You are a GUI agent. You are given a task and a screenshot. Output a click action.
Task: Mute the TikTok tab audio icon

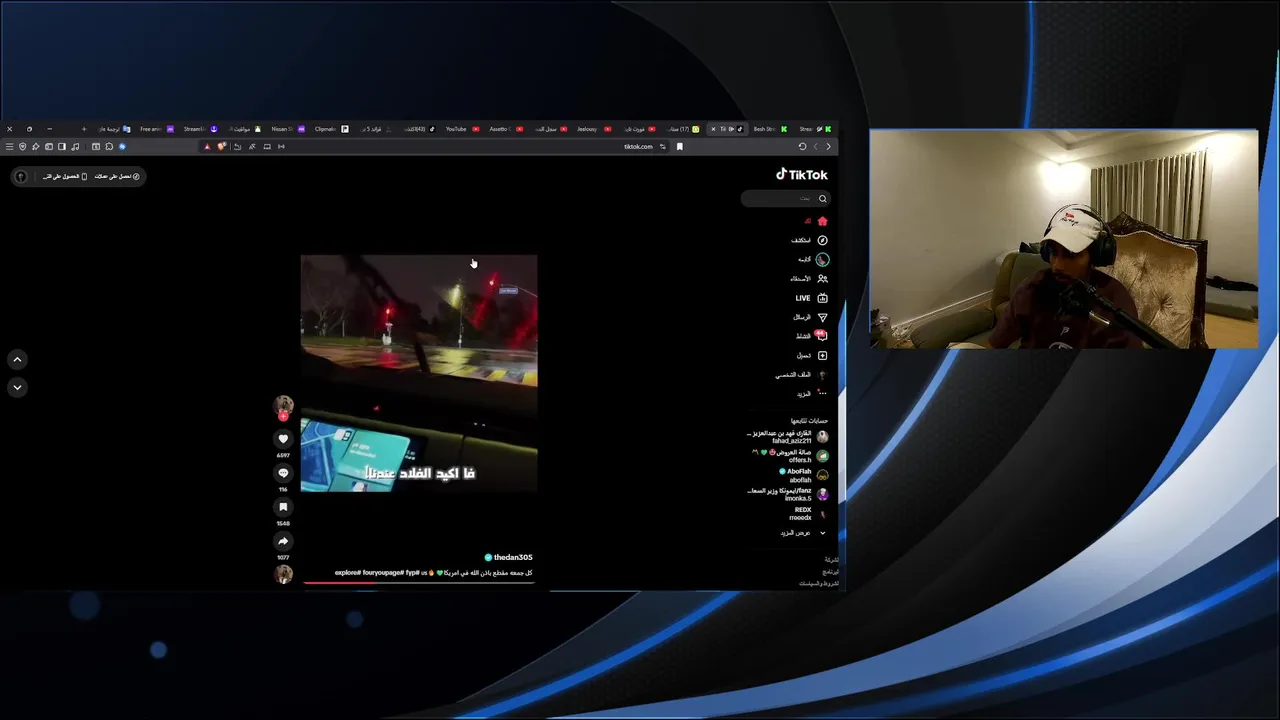(x=731, y=129)
